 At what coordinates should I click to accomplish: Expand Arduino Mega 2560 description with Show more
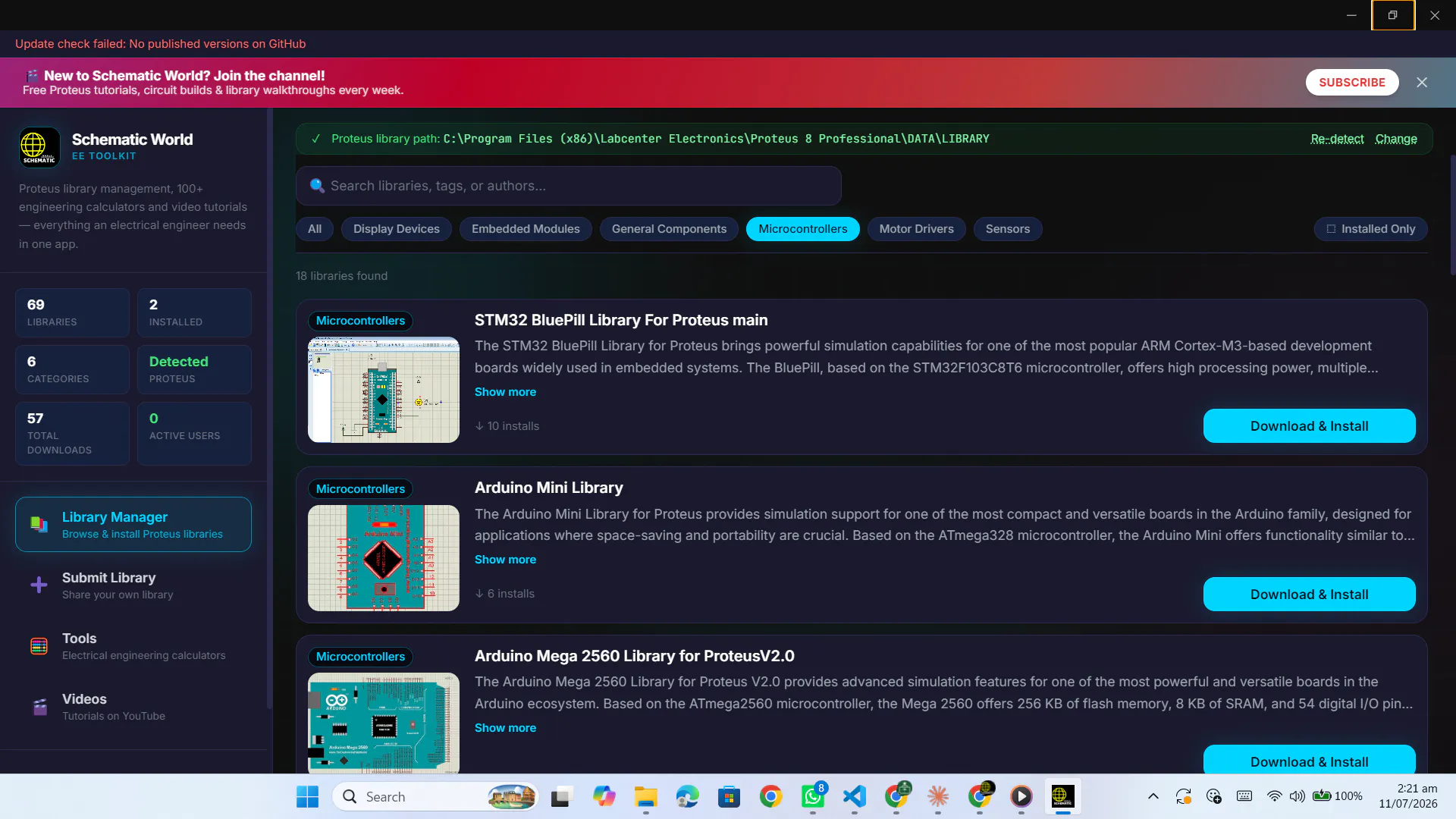click(x=505, y=728)
